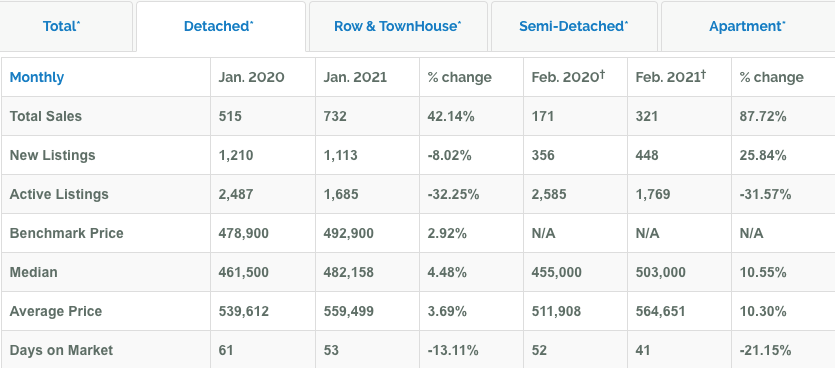Select the Total Sales row label
The image size is (835, 368).
pyautogui.click(x=46, y=116)
